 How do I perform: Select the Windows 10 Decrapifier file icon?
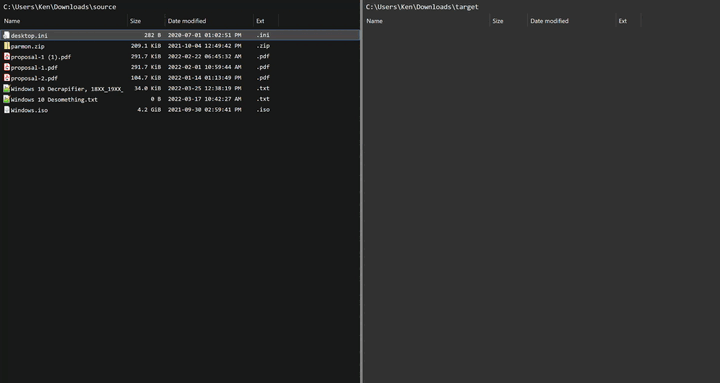coord(6,88)
